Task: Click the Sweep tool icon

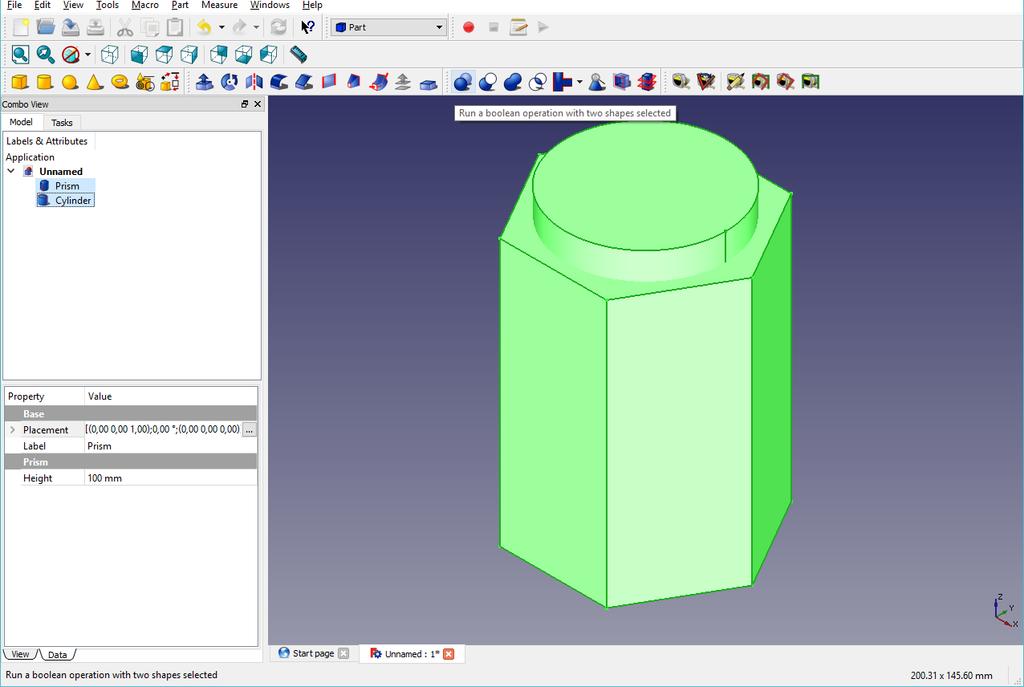Action: click(x=379, y=82)
